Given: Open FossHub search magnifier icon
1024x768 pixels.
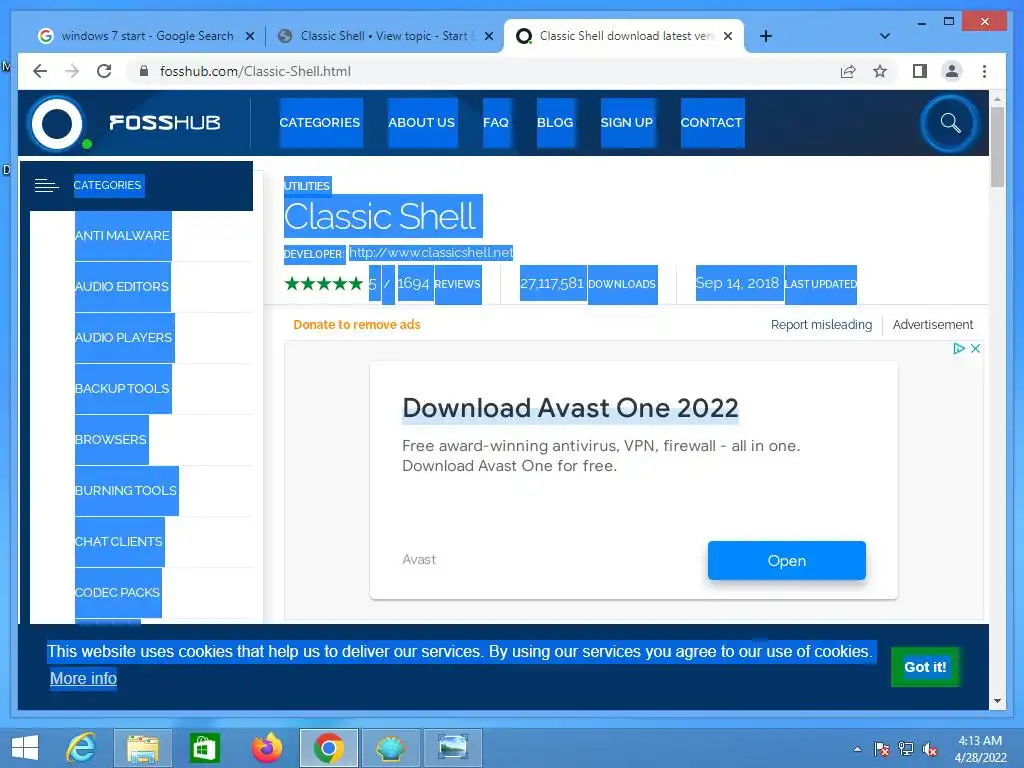Looking at the screenshot, I should click(950, 123).
